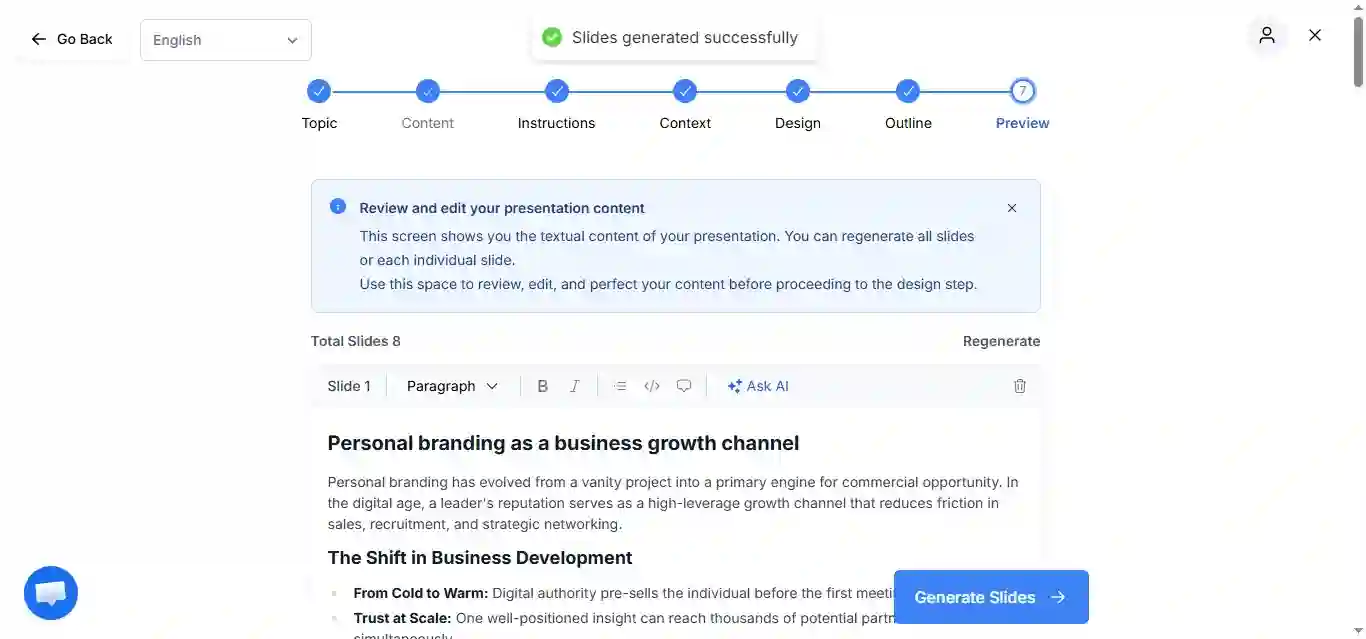Viewport: 1366px width, 639px height.
Task: Open the user profile icon
Action: pos(1267,36)
